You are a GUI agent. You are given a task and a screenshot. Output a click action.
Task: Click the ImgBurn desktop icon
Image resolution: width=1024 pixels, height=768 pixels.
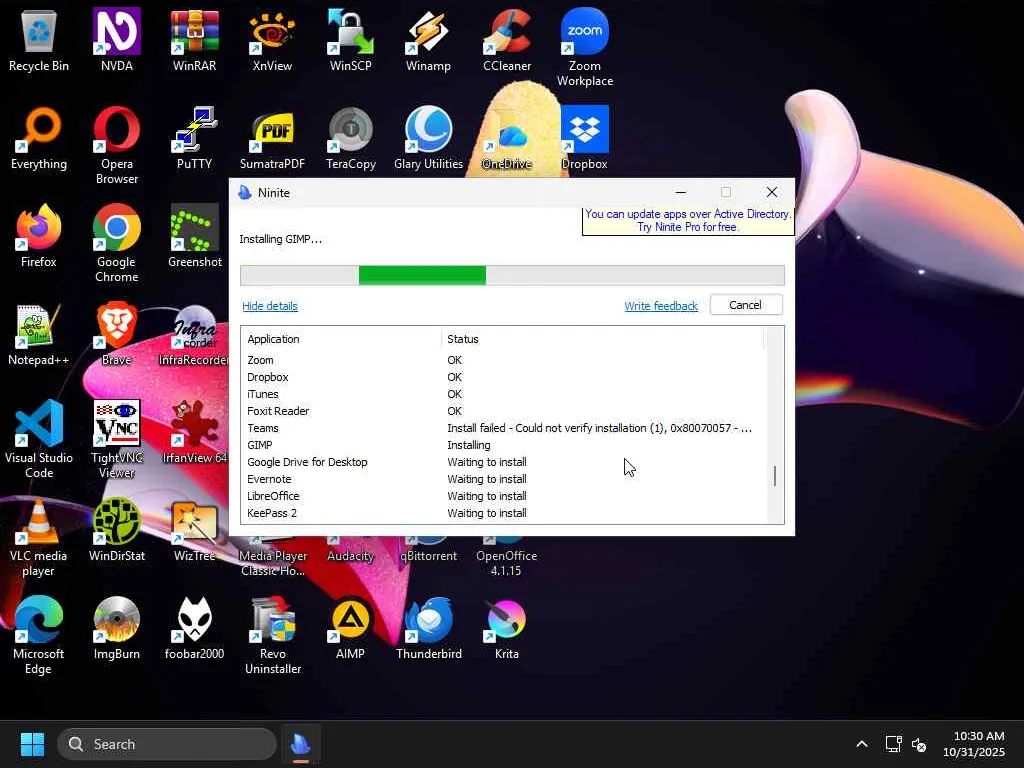tap(116, 628)
